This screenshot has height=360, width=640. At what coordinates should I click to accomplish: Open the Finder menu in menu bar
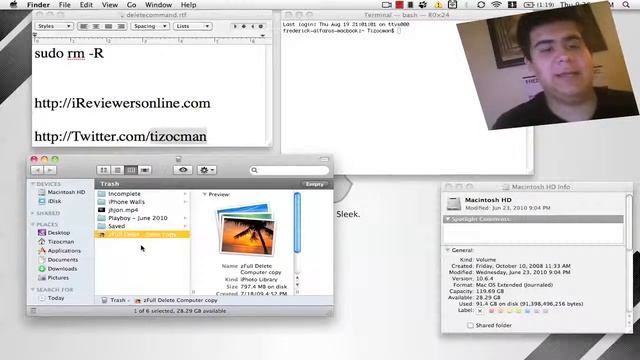point(38,5)
